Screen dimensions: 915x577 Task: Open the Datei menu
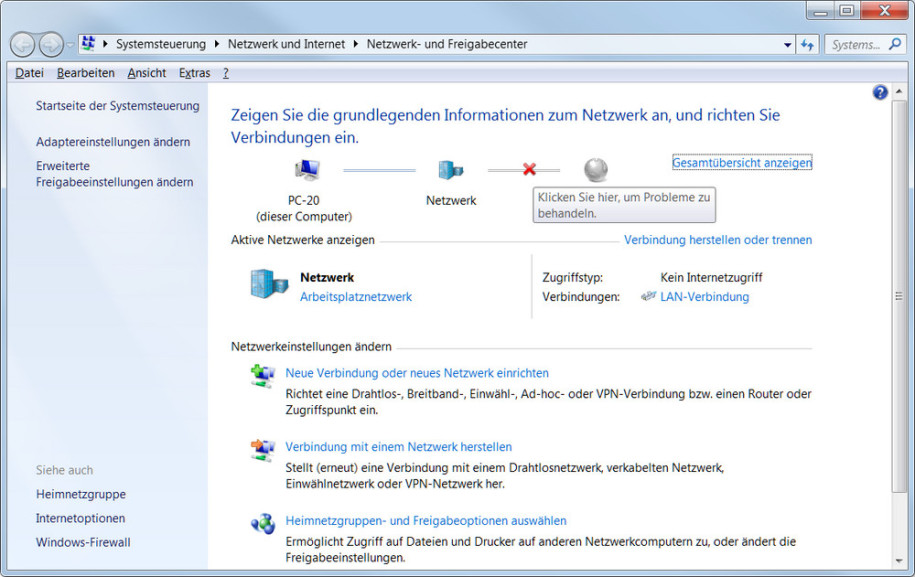pyautogui.click(x=29, y=73)
